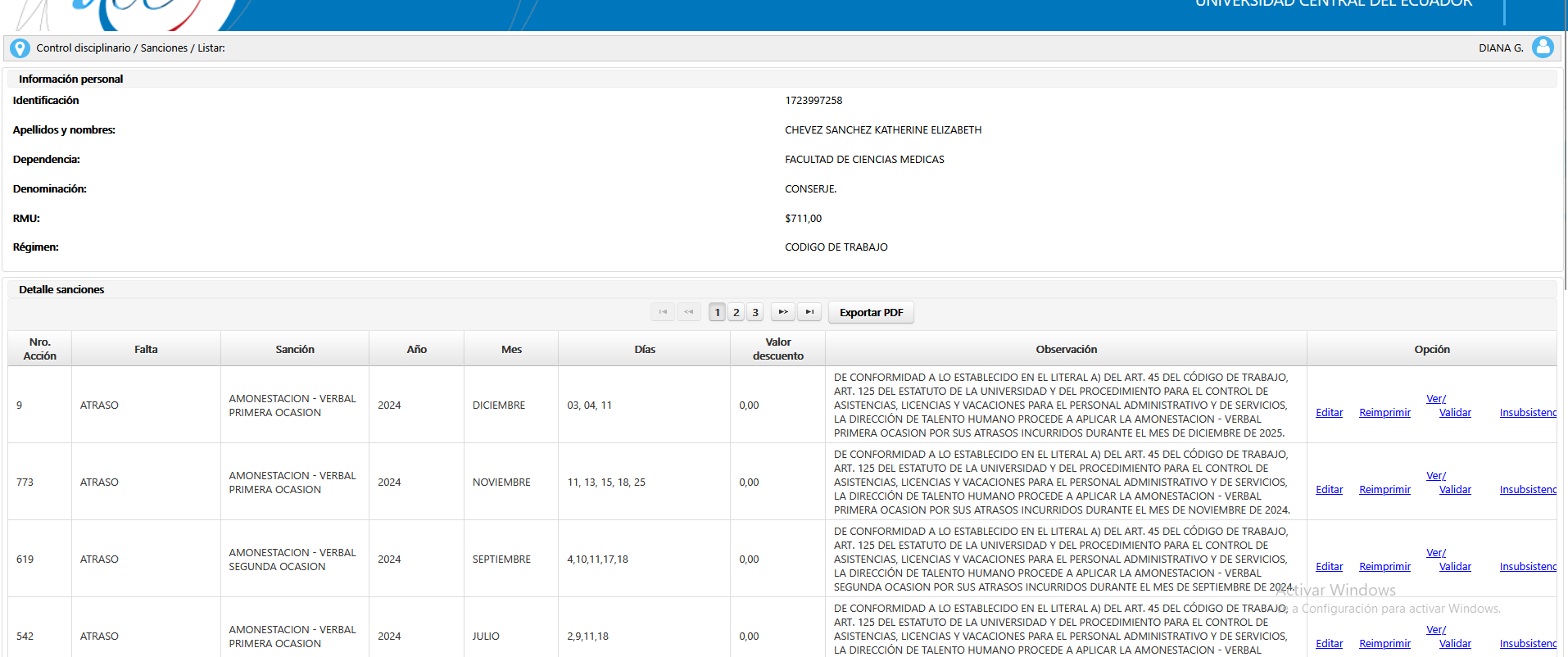The height and width of the screenshot is (657, 1568).
Task: Open Ver/Validar for the JULIO row
Action: (1448, 637)
